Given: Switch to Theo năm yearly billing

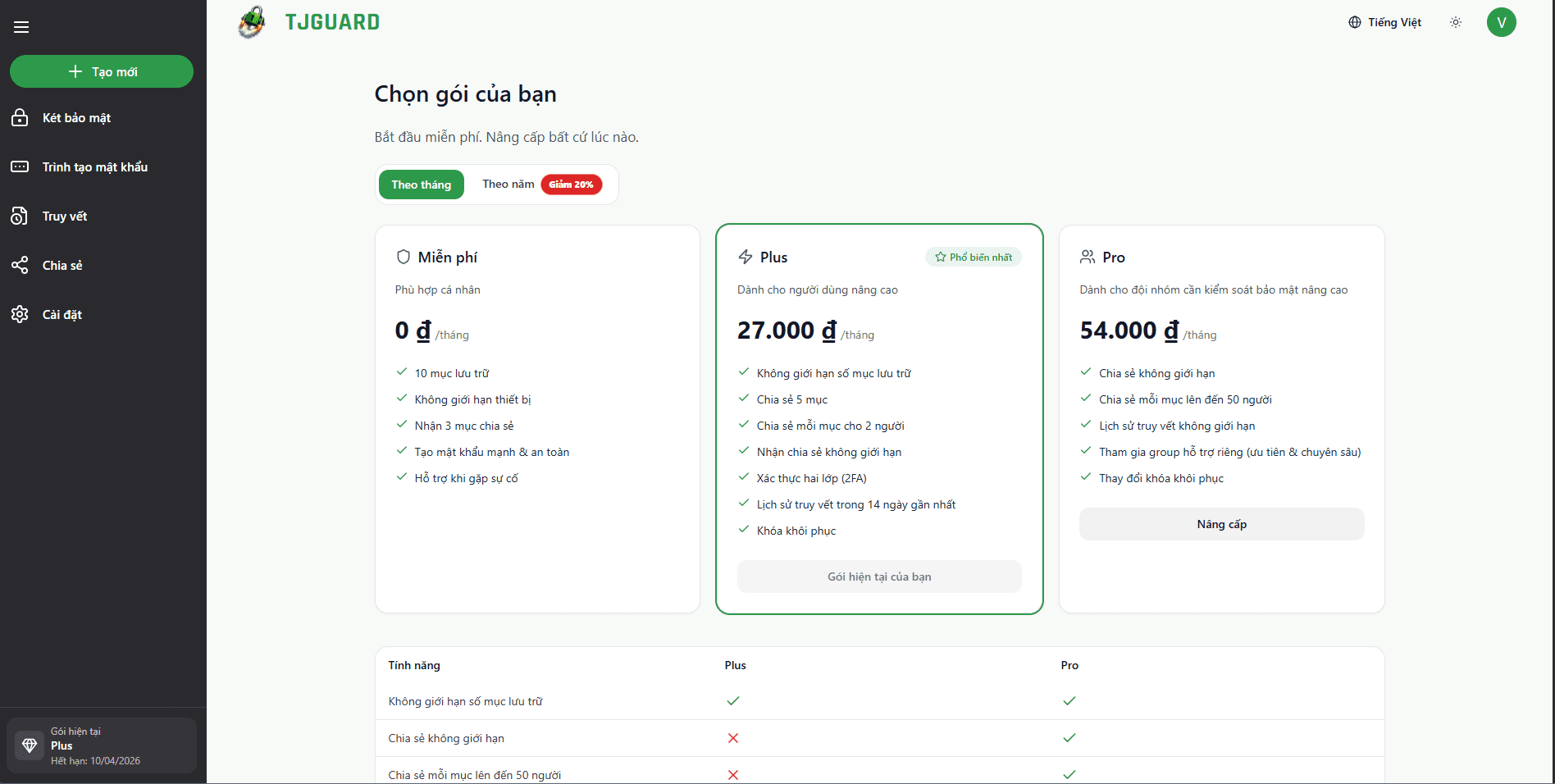Looking at the screenshot, I should [508, 185].
